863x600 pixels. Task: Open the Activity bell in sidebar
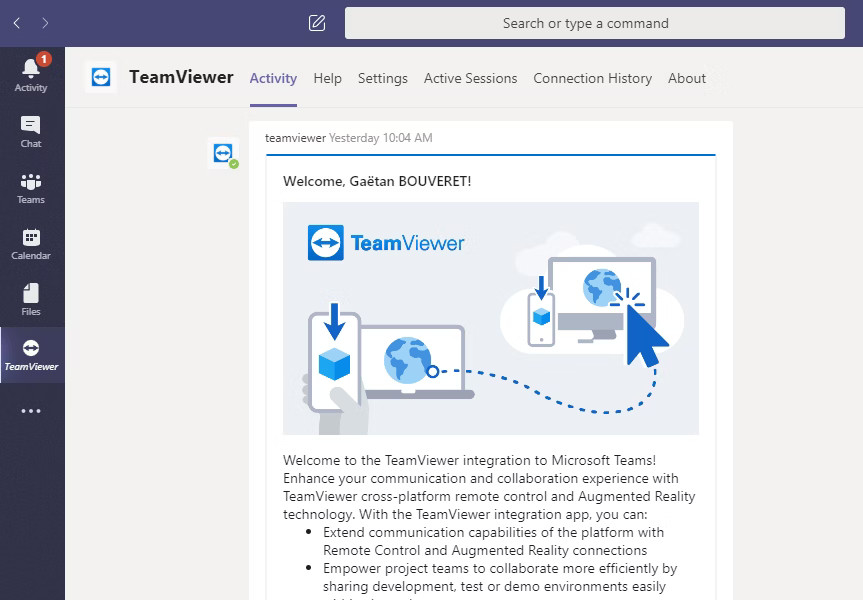[31, 75]
